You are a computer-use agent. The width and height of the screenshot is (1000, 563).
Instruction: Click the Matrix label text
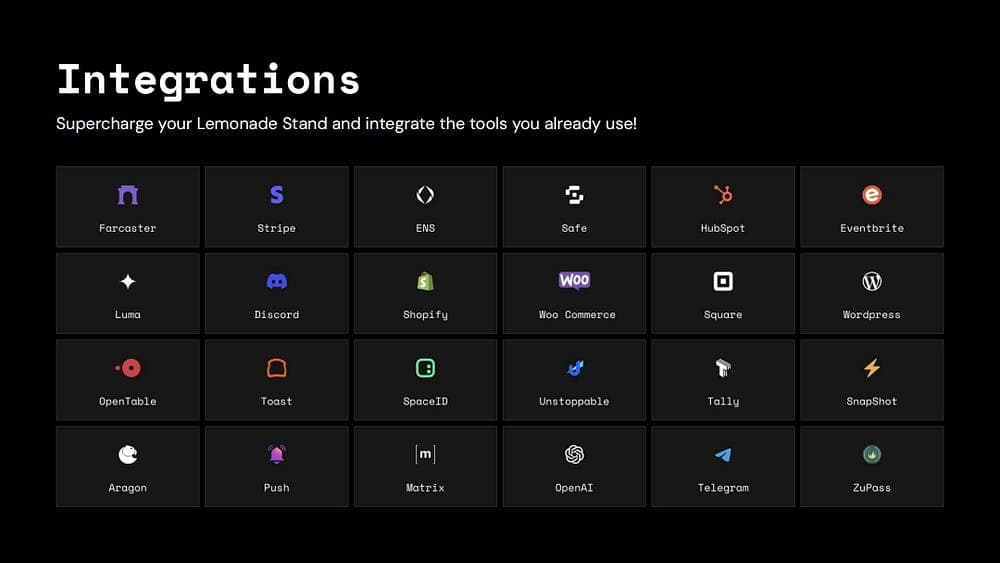tap(425, 488)
